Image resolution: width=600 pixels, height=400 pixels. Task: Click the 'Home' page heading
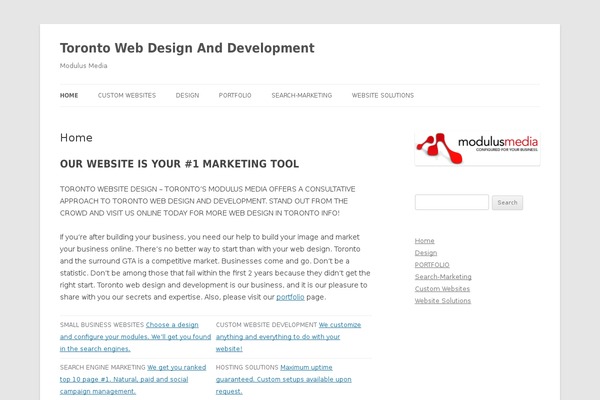[76, 138]
